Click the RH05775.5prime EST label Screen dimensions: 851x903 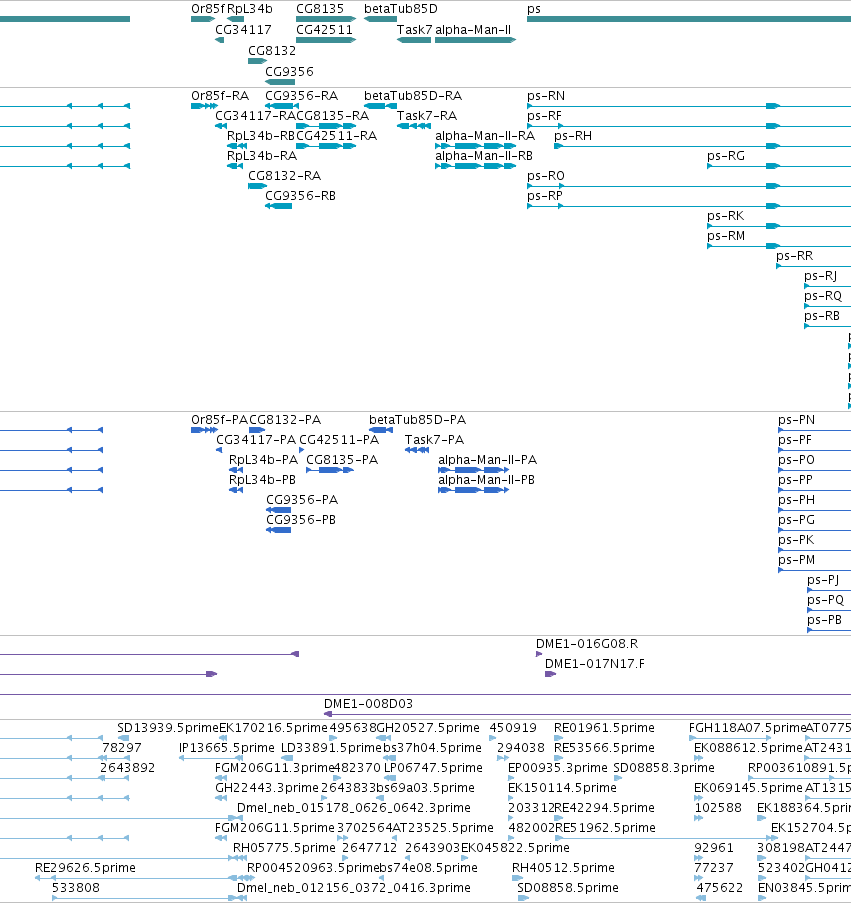pos(284,848)
